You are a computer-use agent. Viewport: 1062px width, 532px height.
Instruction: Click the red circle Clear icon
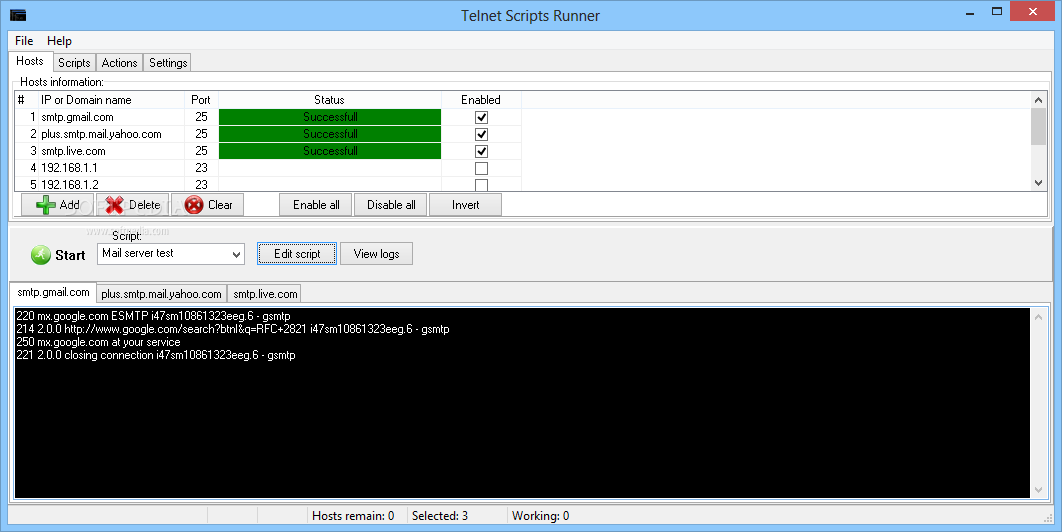point(194,205)
